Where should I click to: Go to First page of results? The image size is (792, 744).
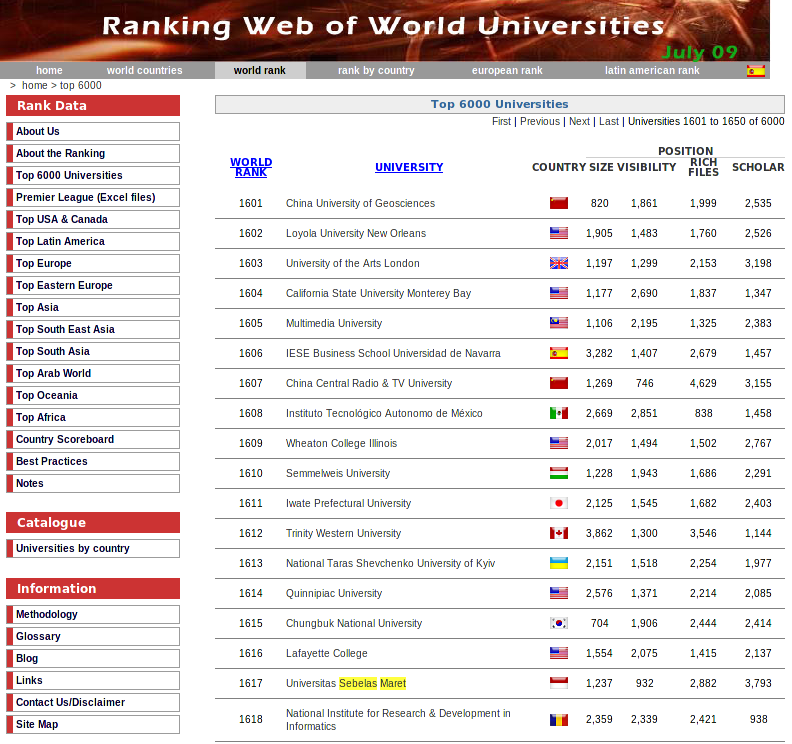coord(502,121)
